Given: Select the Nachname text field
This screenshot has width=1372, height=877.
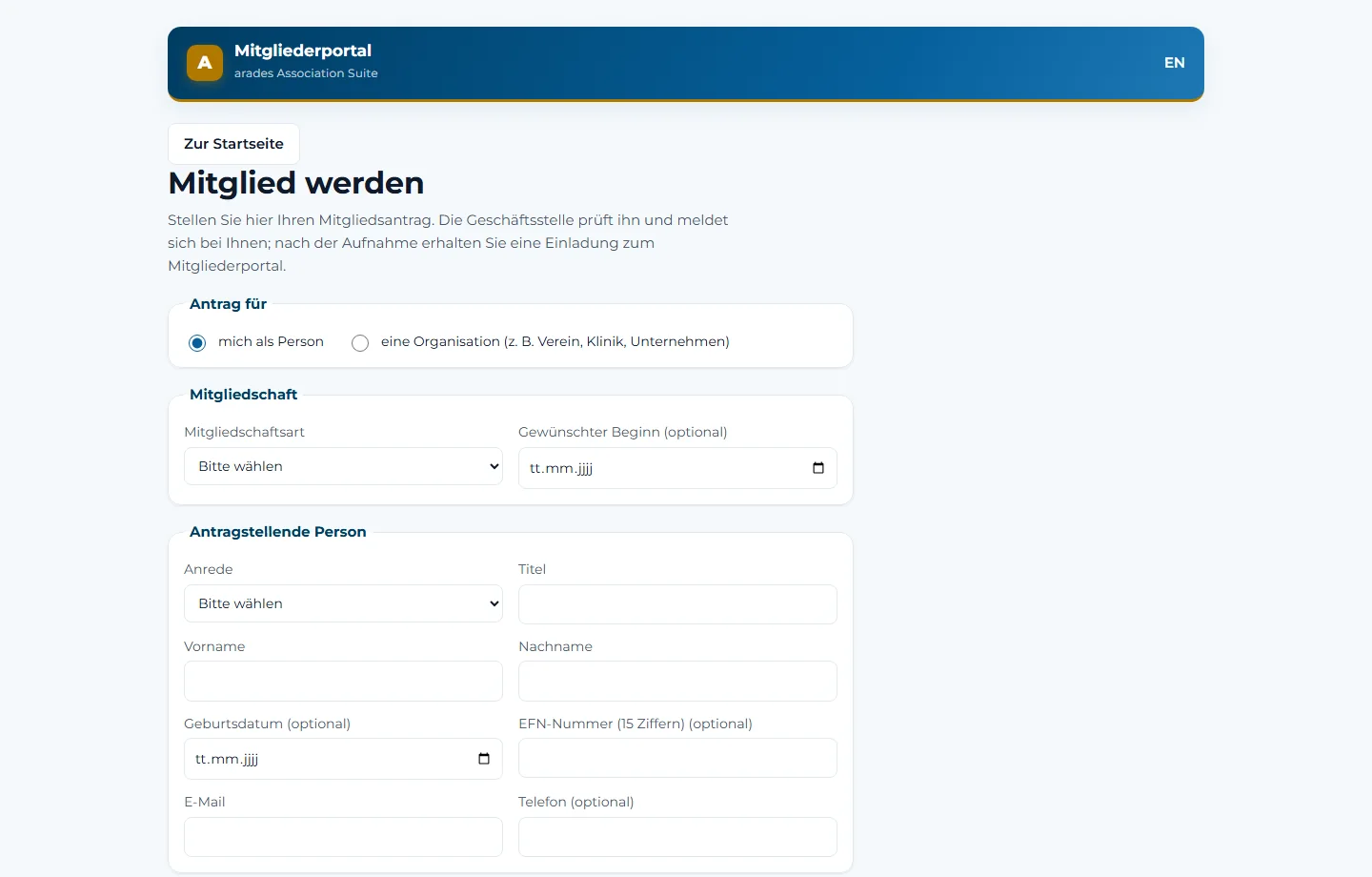Looking at the screenshot, I should 677,682.
